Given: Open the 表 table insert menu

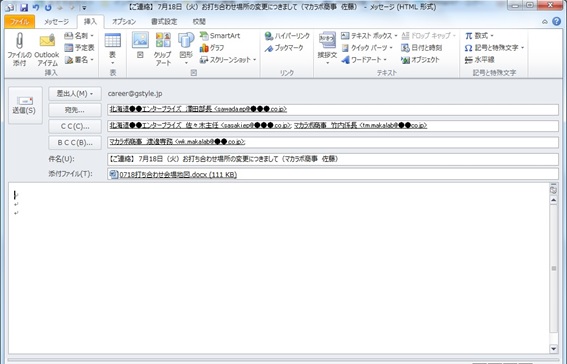Looking at the screenshot, I should [x=112, y=49].
